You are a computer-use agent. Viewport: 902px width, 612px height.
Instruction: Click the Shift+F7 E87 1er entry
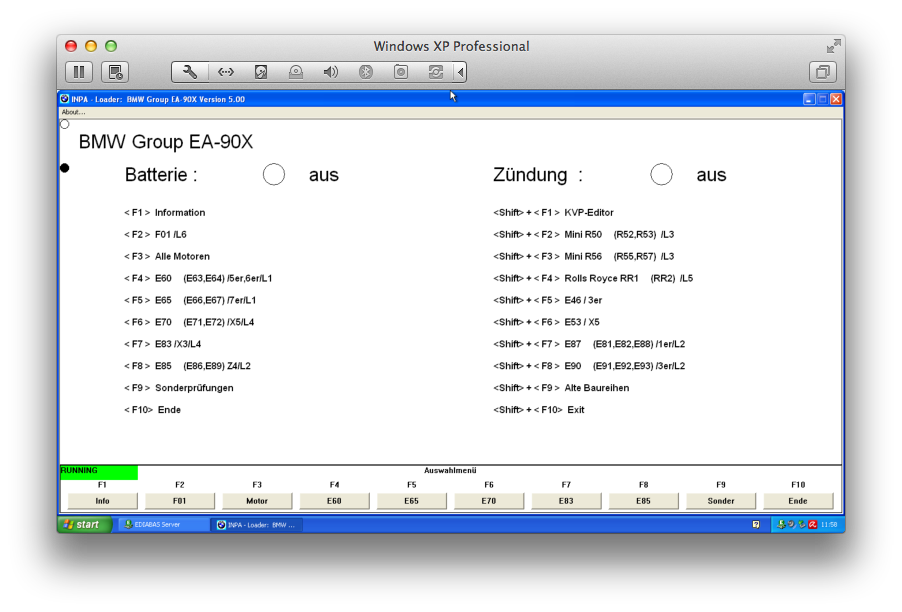click(x=589, y=344)
